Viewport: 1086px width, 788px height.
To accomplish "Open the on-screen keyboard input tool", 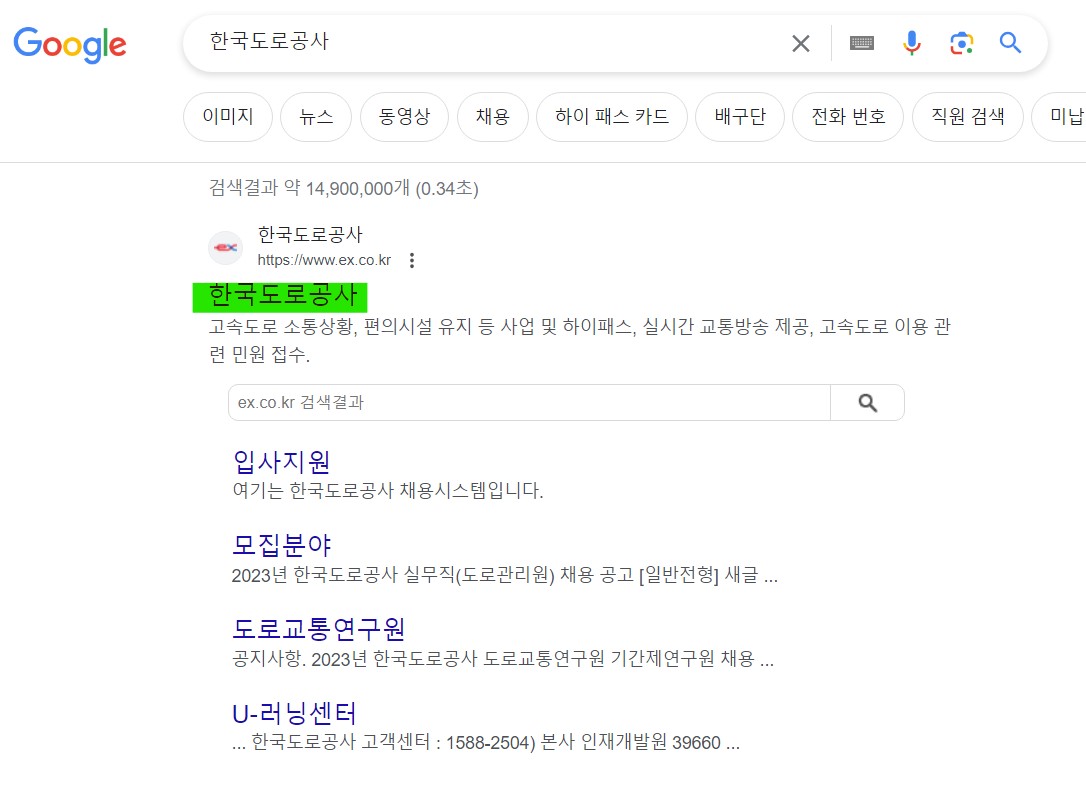I will click(x=862, y=44).
